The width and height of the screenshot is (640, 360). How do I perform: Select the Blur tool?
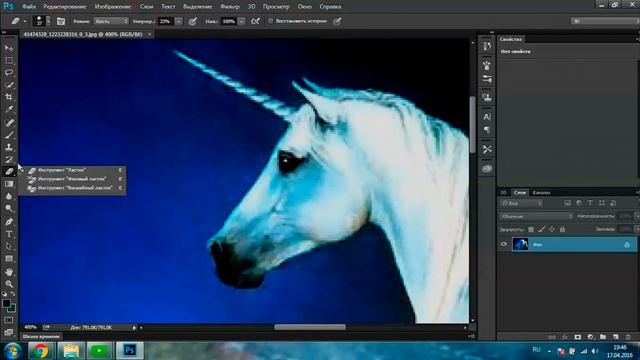pyautogui.click(x=9, y=196)
